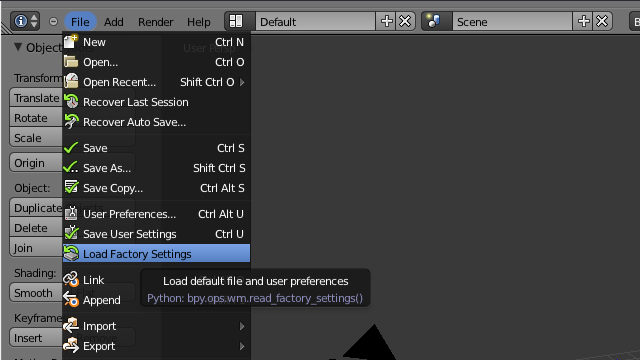Image resolution: width=640 pixels, height=360 pixels.
Task: Expand the Open Recent submenu arrow
Action: click(x=242, y=82)
